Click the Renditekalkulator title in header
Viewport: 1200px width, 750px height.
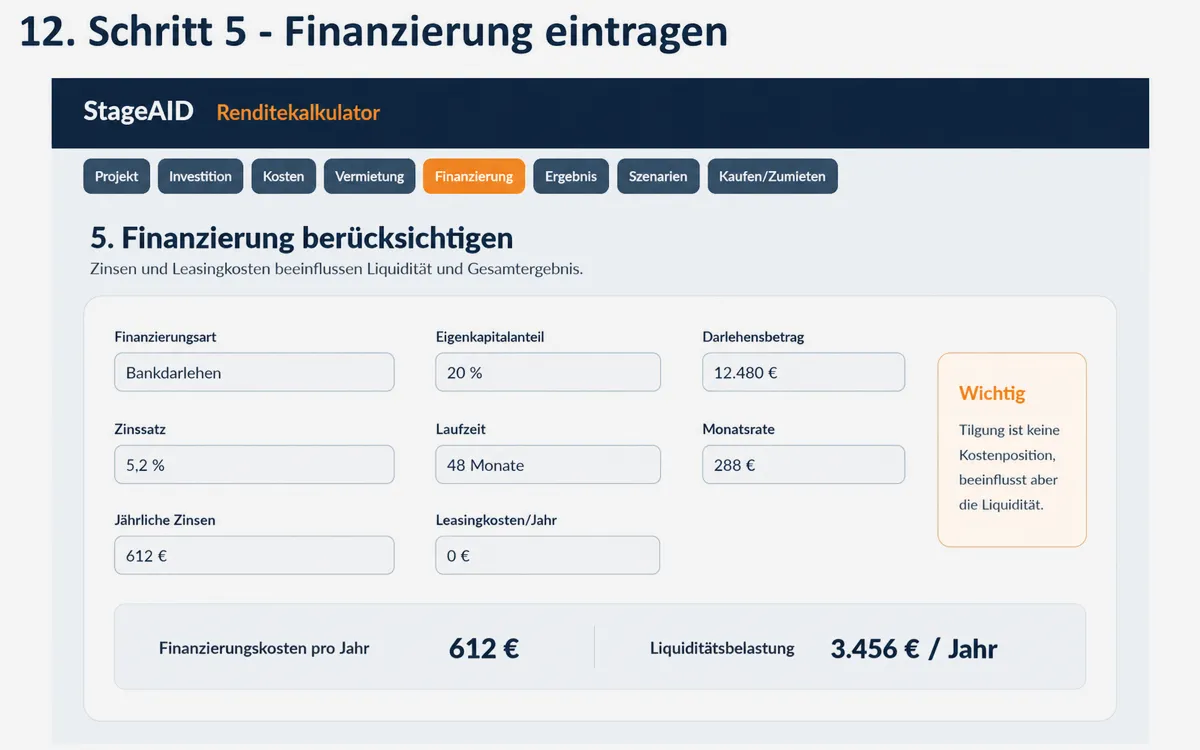point(298,113)
